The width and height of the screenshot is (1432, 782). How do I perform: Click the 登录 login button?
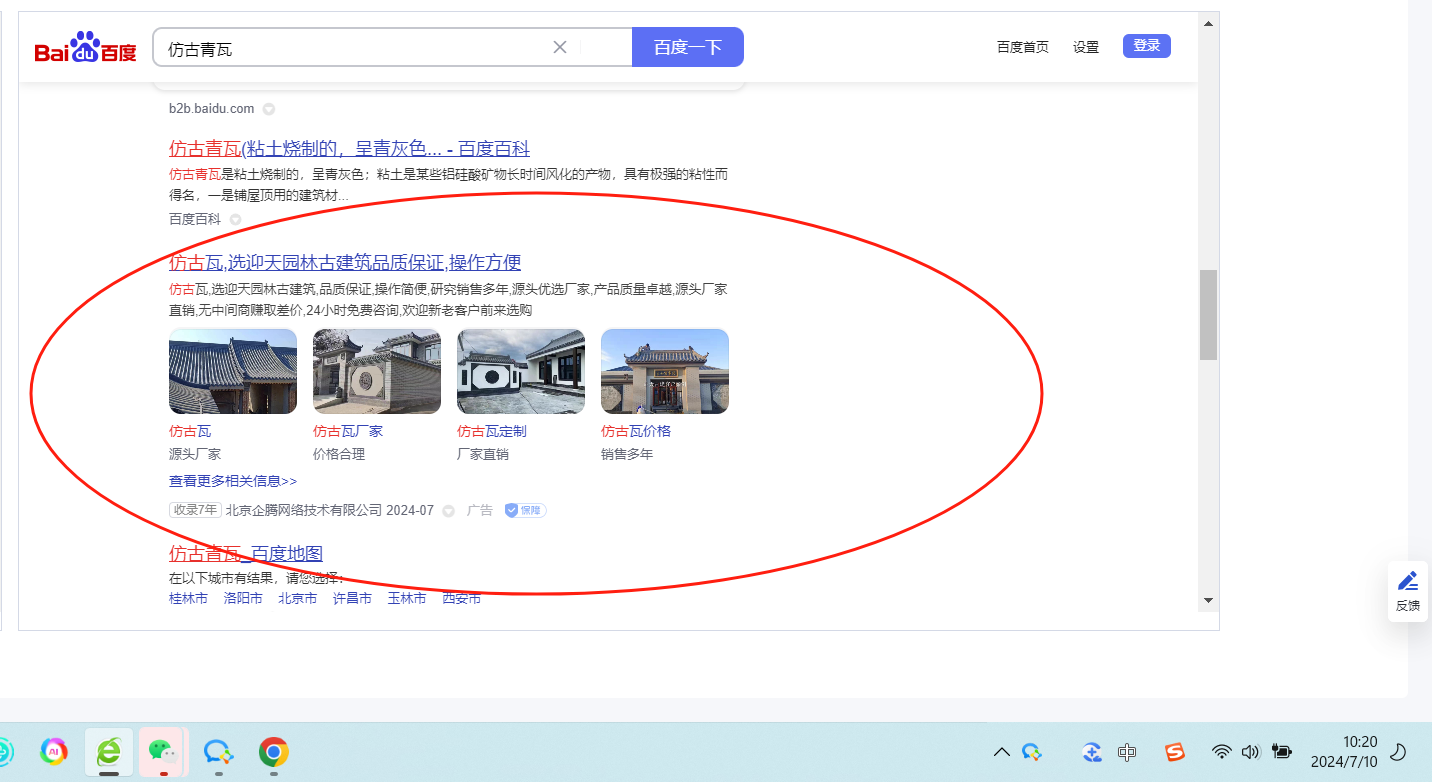tap(1146, 46)
